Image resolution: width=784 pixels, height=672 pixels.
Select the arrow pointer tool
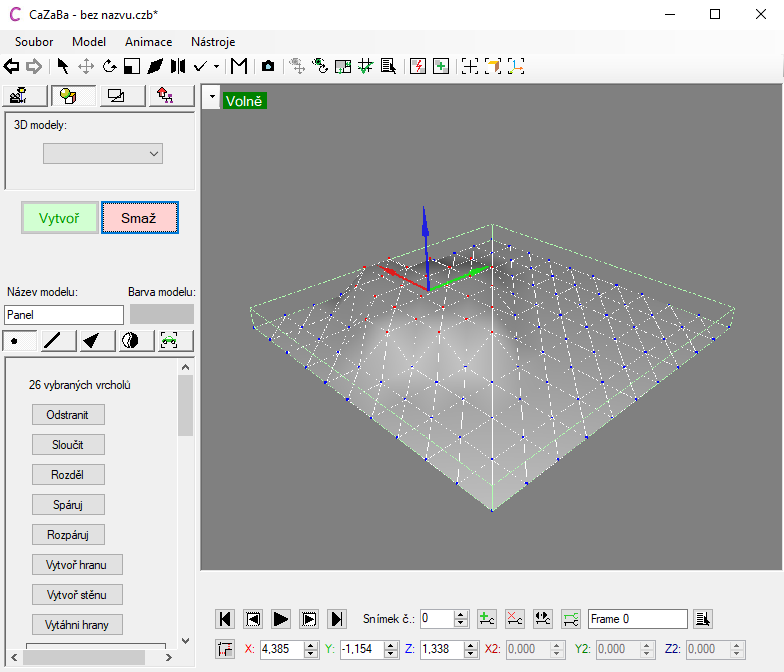(63, 66)
